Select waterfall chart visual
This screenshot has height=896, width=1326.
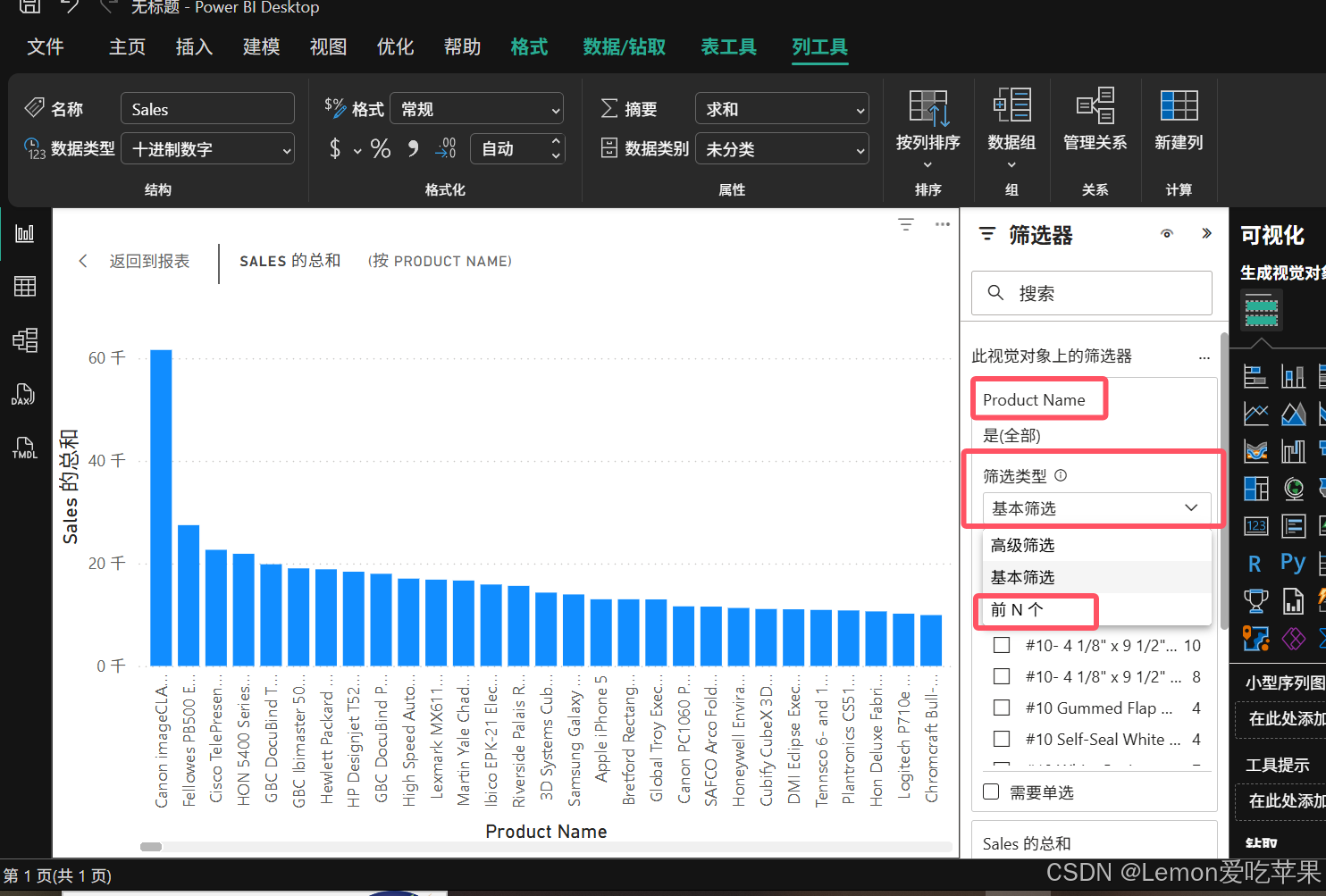pyautogui.click(x=1293, y=451)
